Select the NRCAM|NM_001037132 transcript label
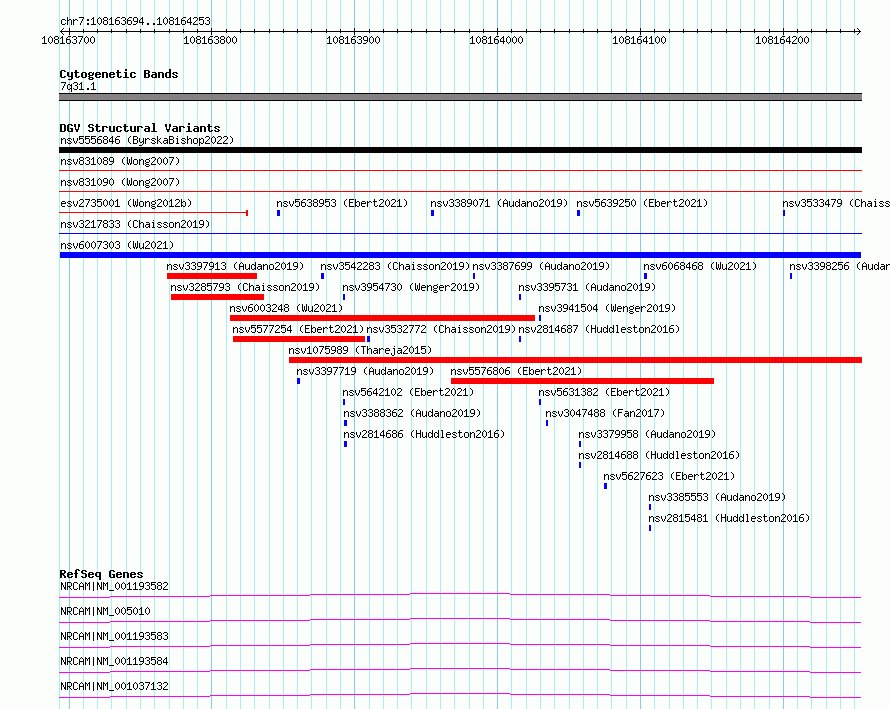 [x=114, y=686]
